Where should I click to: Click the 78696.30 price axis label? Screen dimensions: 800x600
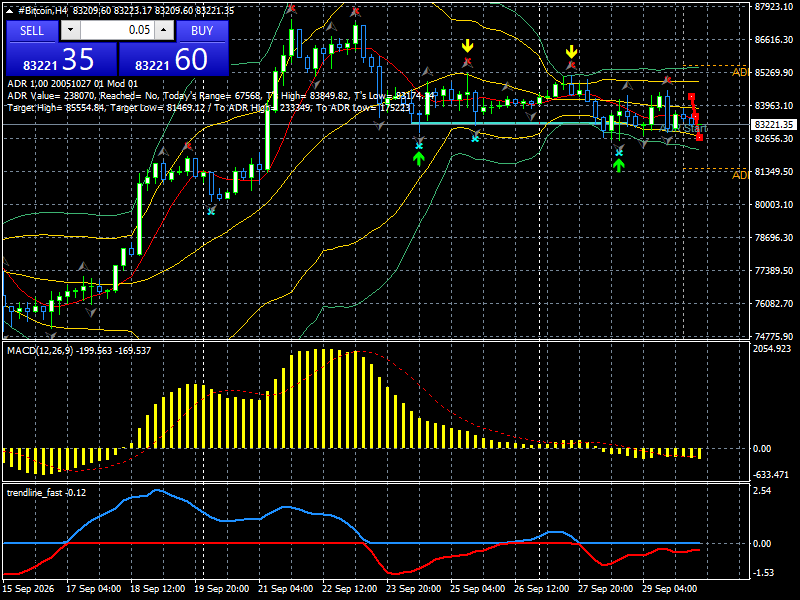click(773, 237)
